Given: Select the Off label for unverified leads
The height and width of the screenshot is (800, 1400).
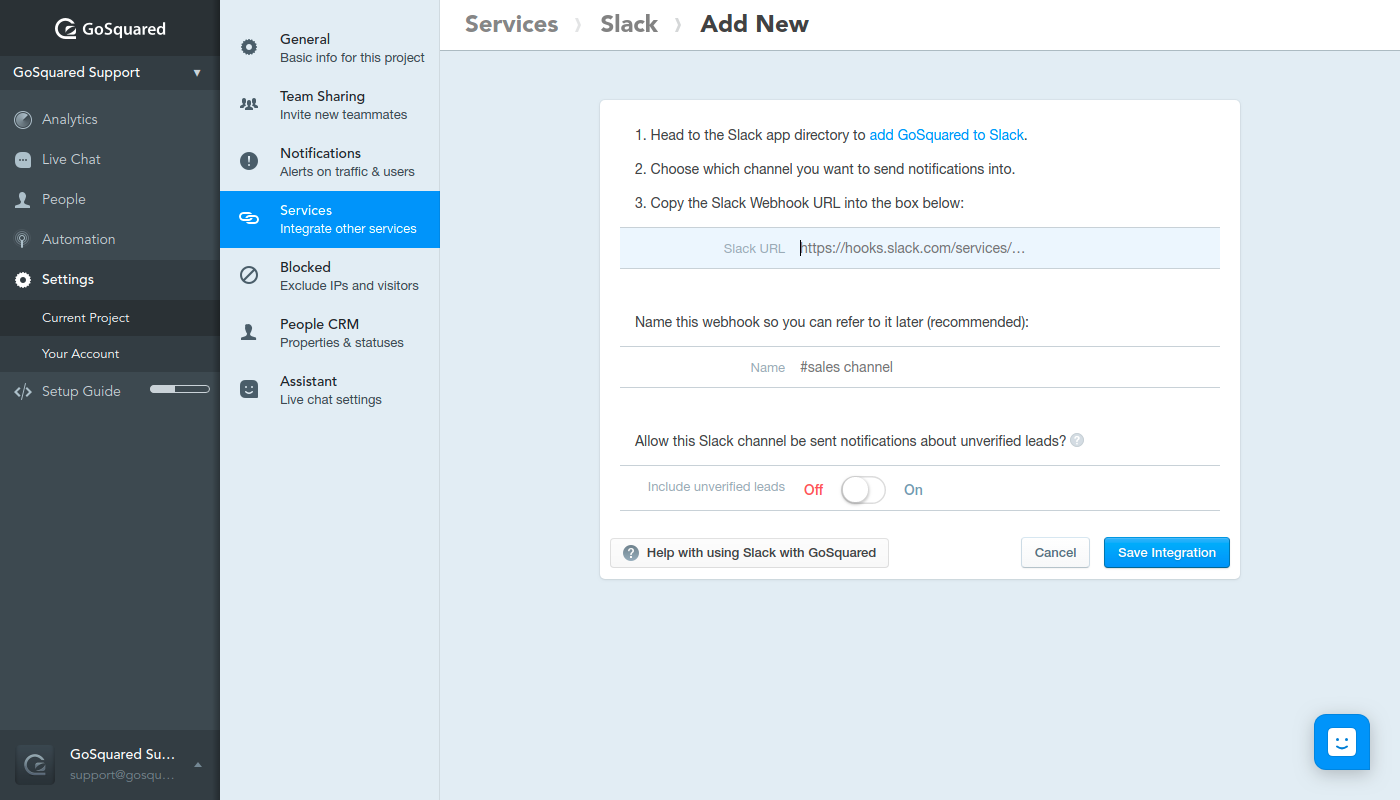Looking at the screenshot, I should [814, 490].
